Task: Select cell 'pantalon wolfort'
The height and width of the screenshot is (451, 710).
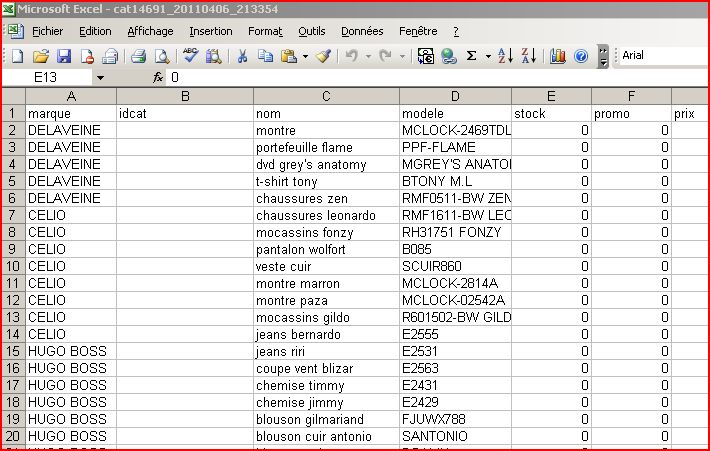Action: pos(326,249)
